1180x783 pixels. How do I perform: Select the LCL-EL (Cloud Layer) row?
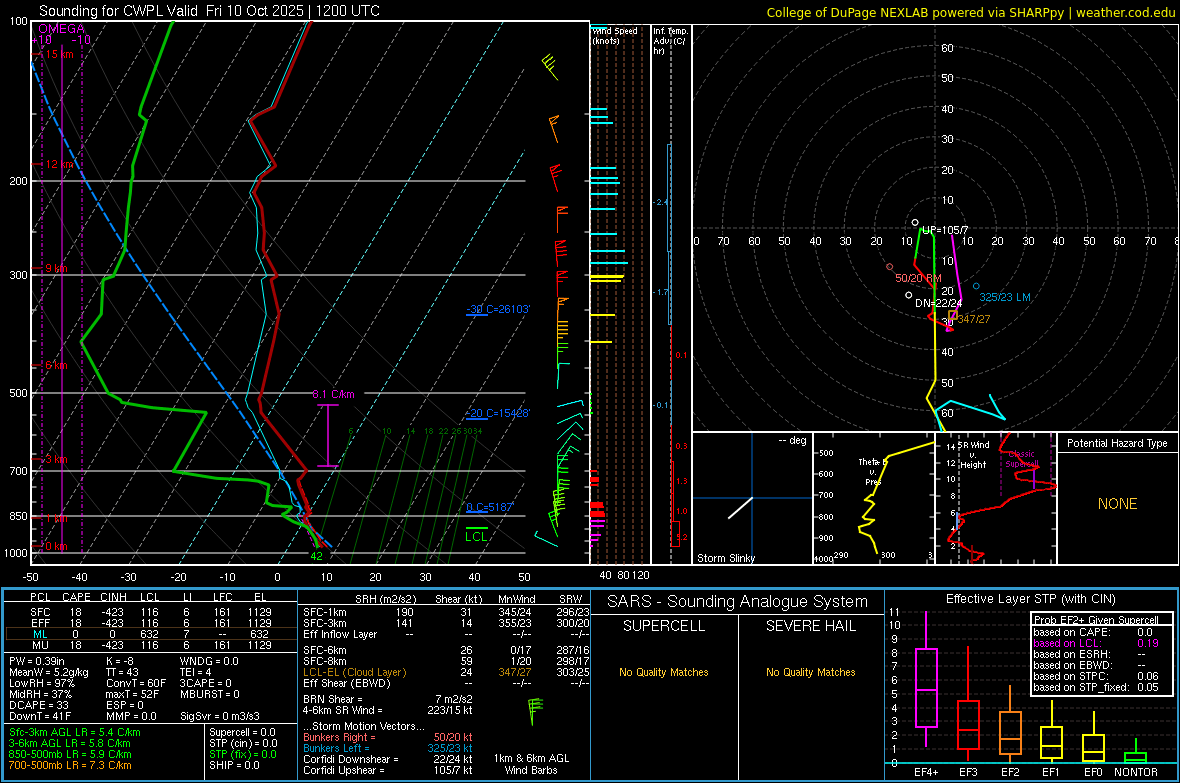(446, 672)
